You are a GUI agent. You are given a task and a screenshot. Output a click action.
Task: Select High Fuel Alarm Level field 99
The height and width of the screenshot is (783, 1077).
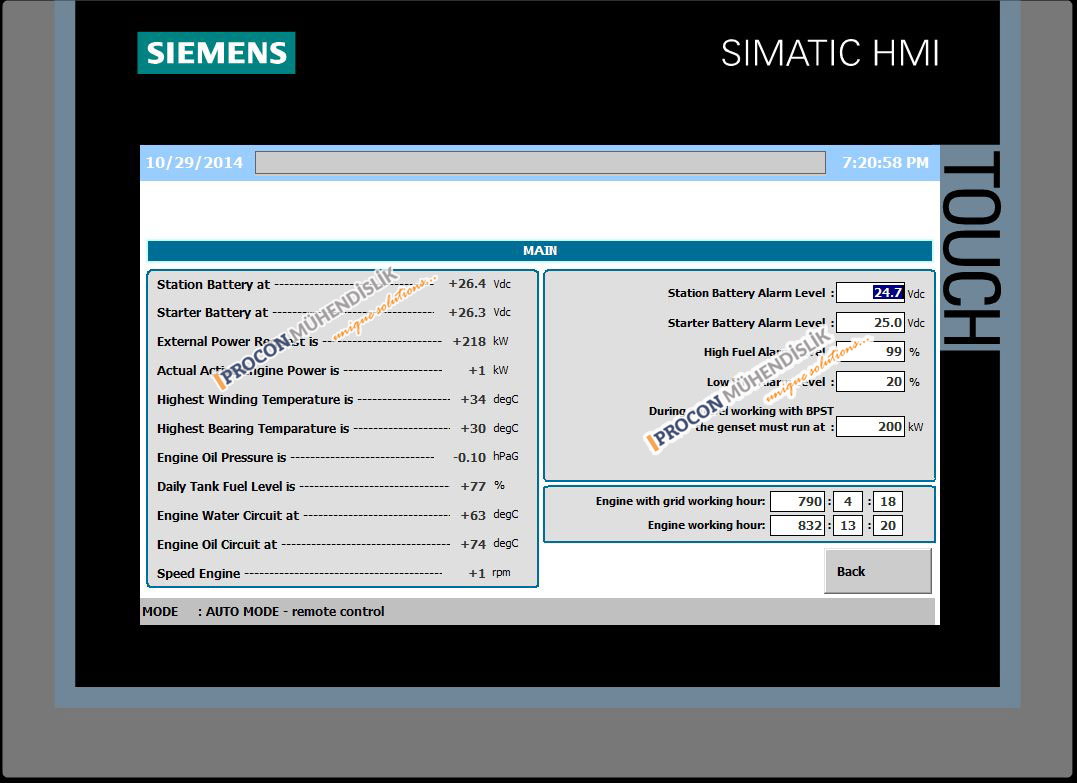pyautogui.click(x=870, y=352)
